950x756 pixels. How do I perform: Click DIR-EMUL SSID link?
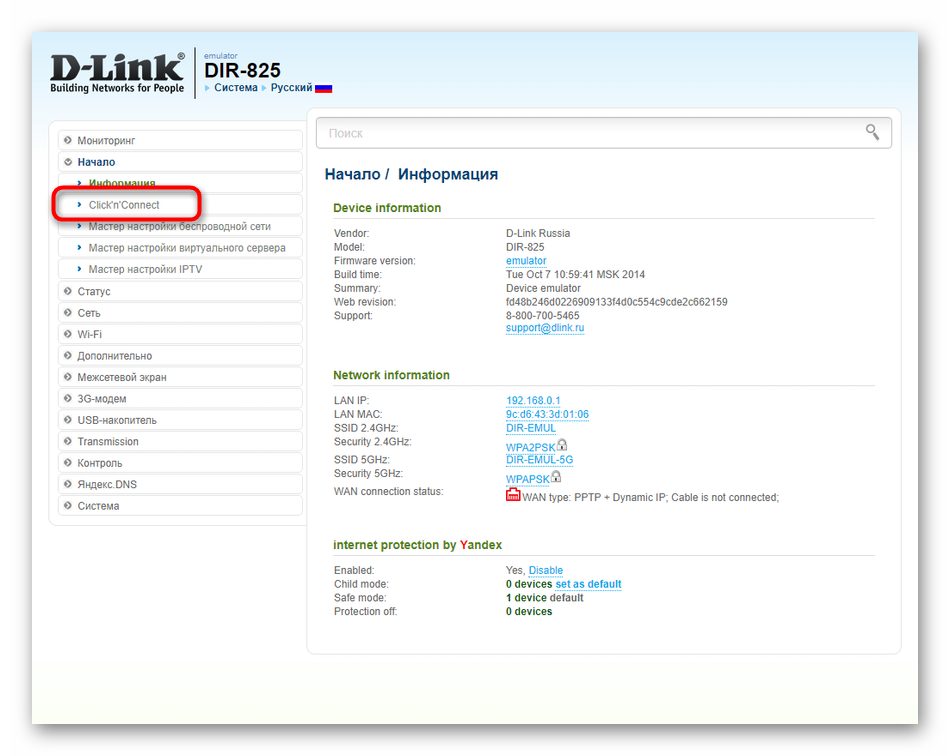click(x=531, y=428)
